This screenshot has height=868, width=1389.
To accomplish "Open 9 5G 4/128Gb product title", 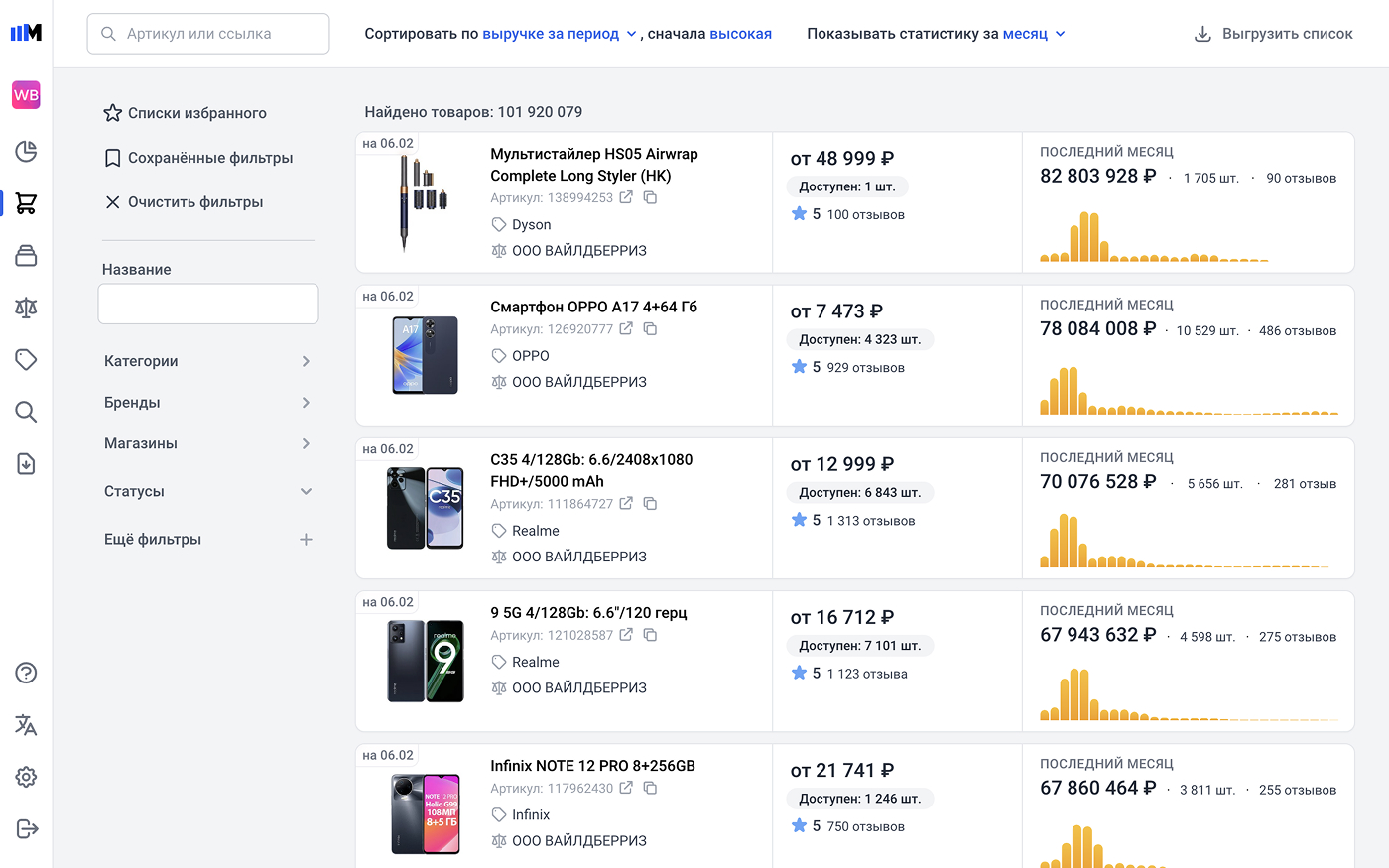I will [588, 612].
